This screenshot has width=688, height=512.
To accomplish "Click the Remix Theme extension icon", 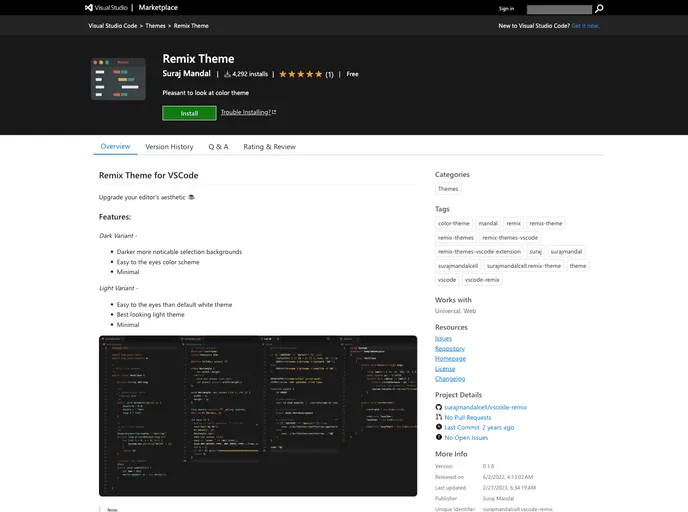I will pyautogui.click(x=118, y=79).
